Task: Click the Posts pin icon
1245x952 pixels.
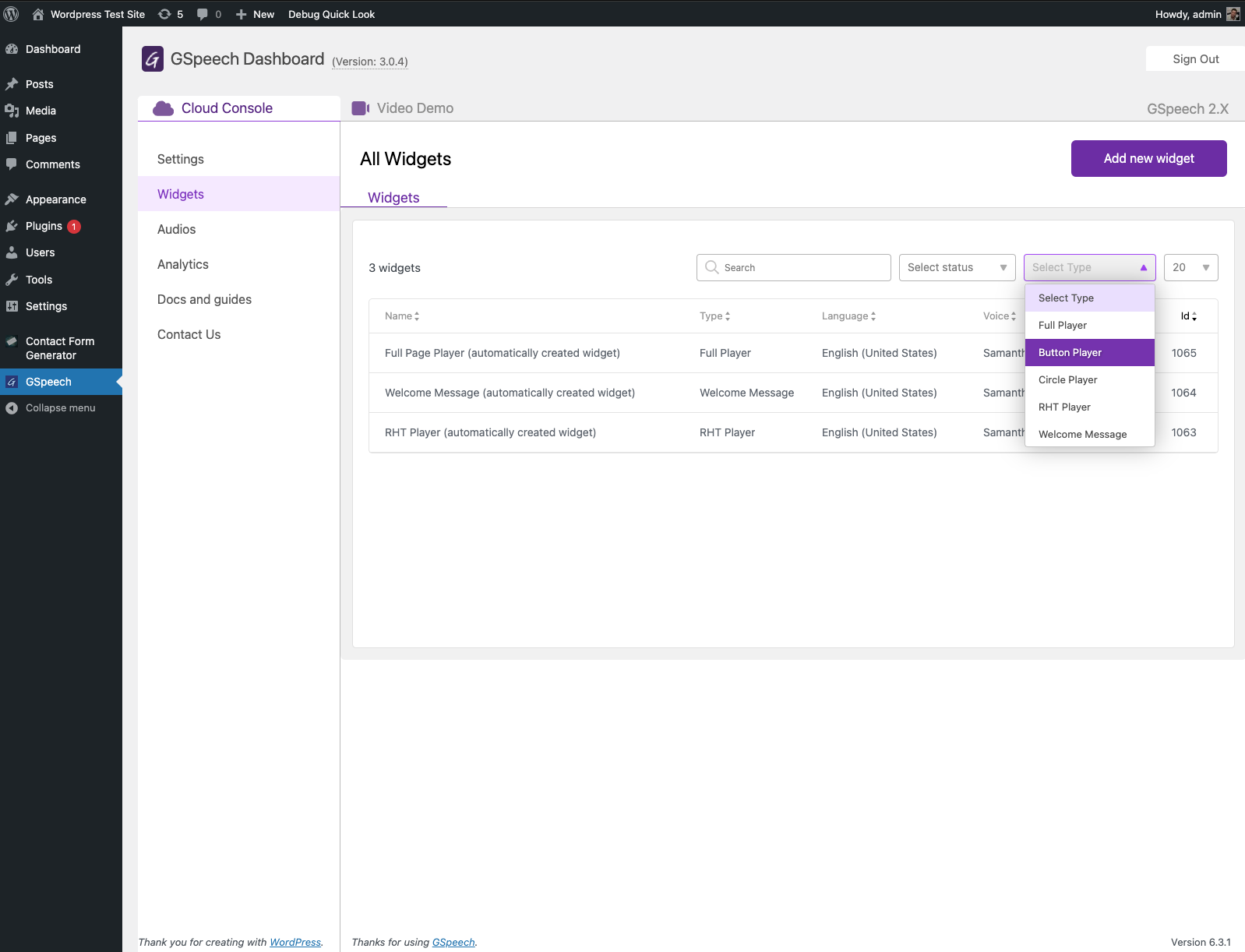Action: [12, 84]
